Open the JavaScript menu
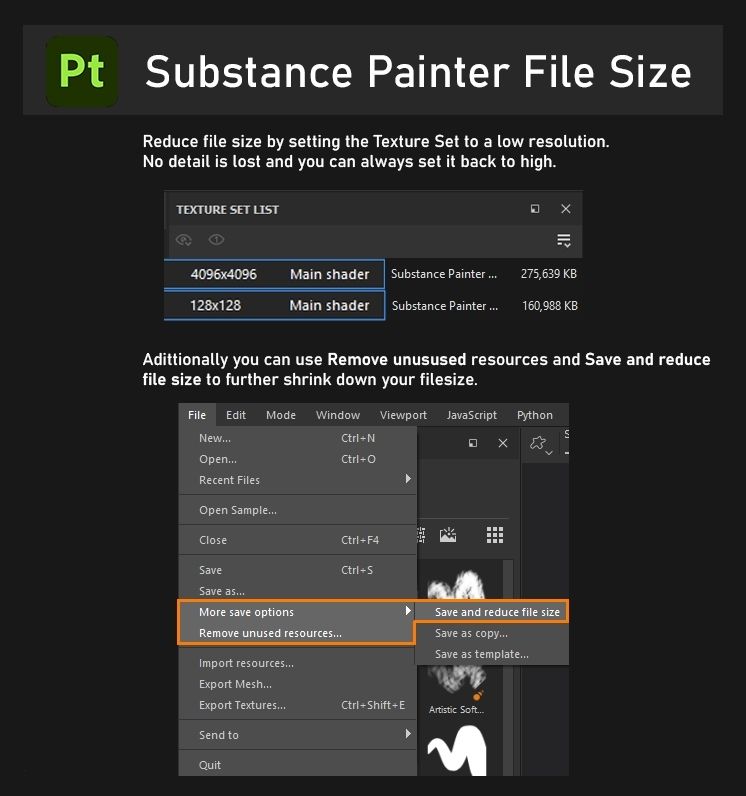 (x=471, y=415)
